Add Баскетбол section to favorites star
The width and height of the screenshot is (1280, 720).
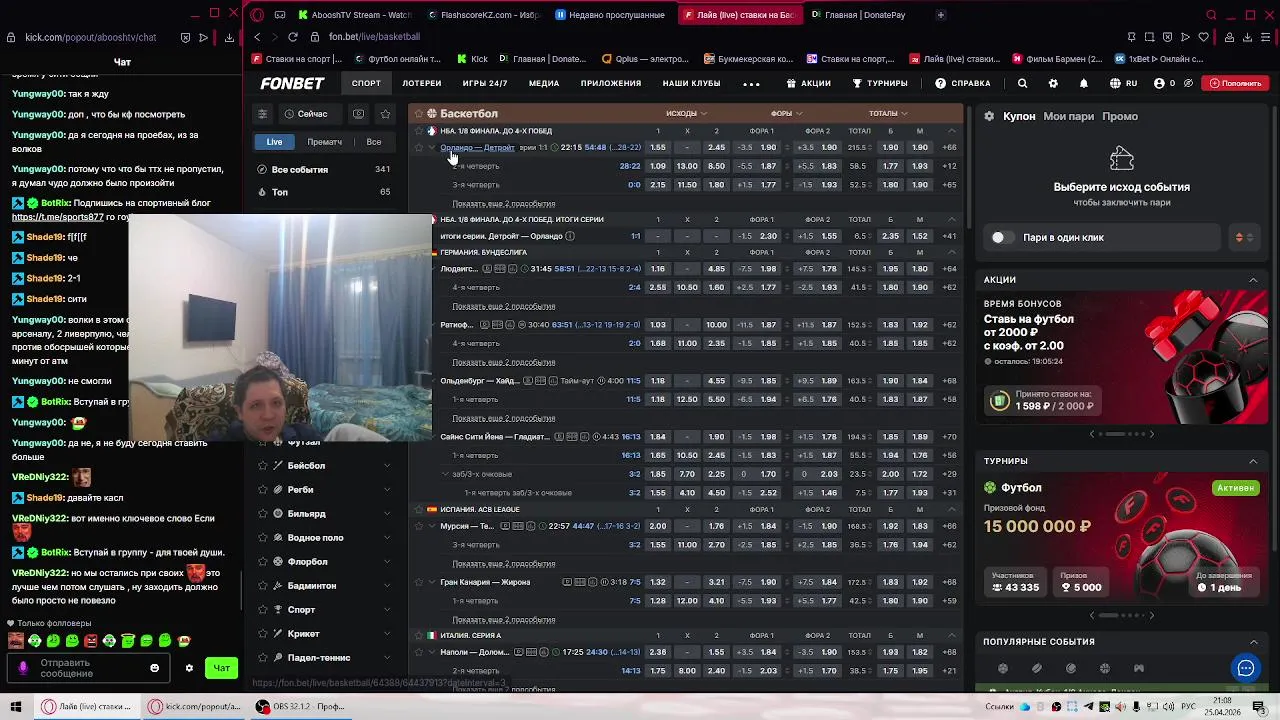[x=418, y=114]
